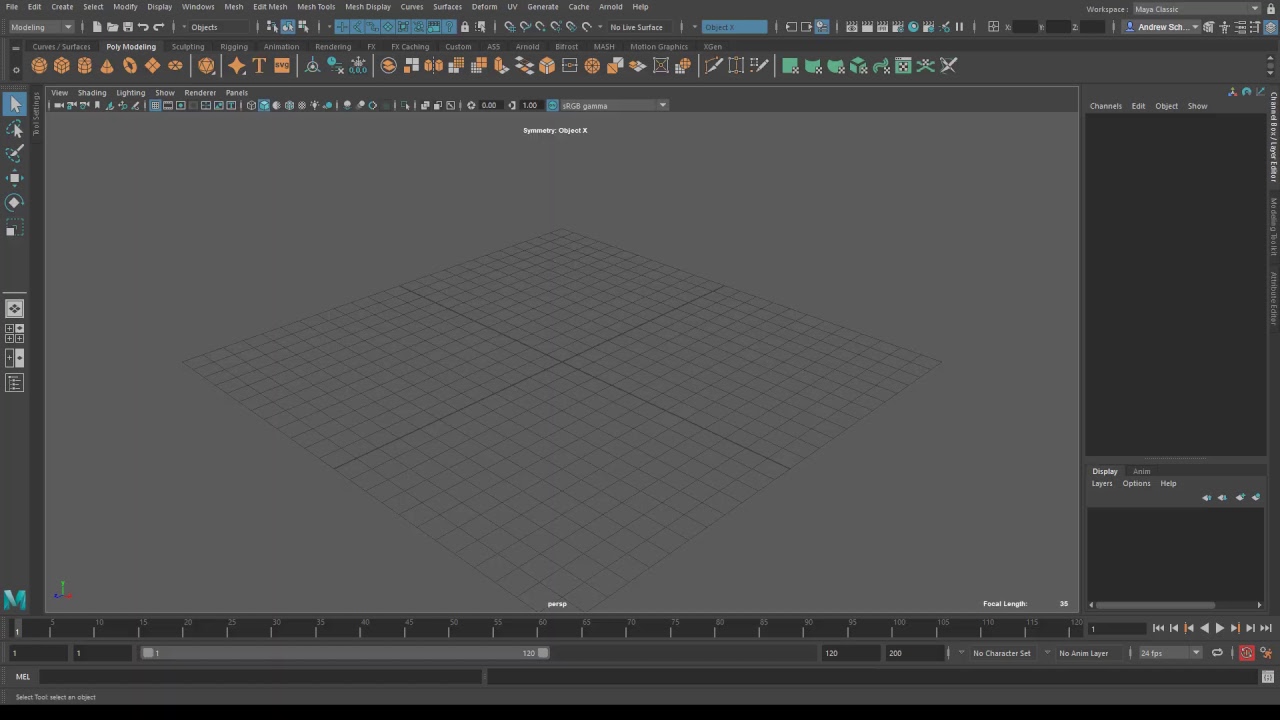Click the Undo arrow in status line
The height and width of the screenshot is (720, 1280).
[x=143, y=27]
